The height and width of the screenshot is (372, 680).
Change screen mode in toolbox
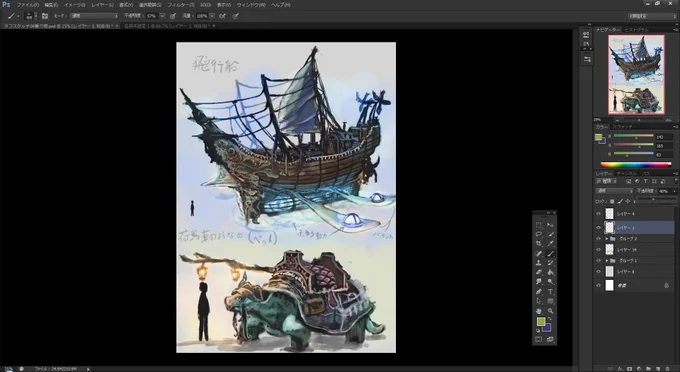click(x=550, y=339)
